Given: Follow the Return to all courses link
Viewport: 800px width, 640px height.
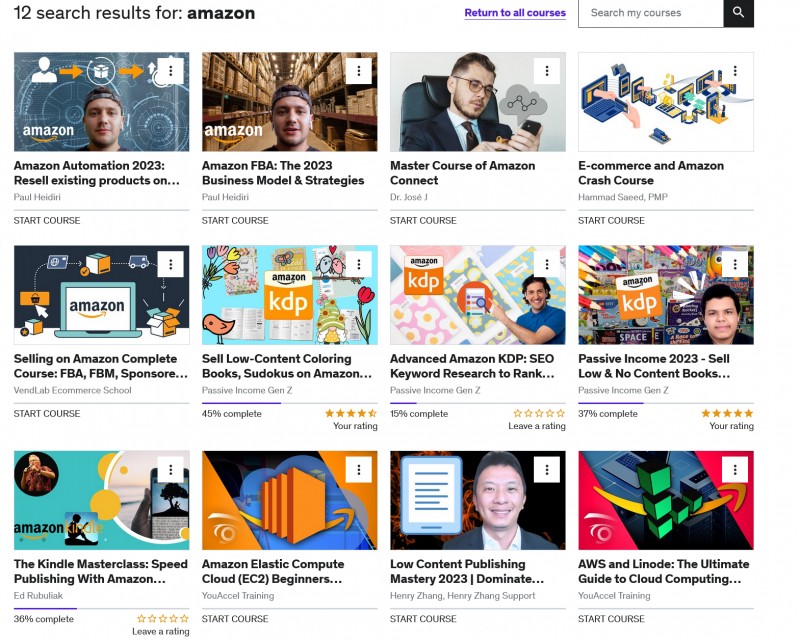Looking at the screenshot, I should click(515, 13).
